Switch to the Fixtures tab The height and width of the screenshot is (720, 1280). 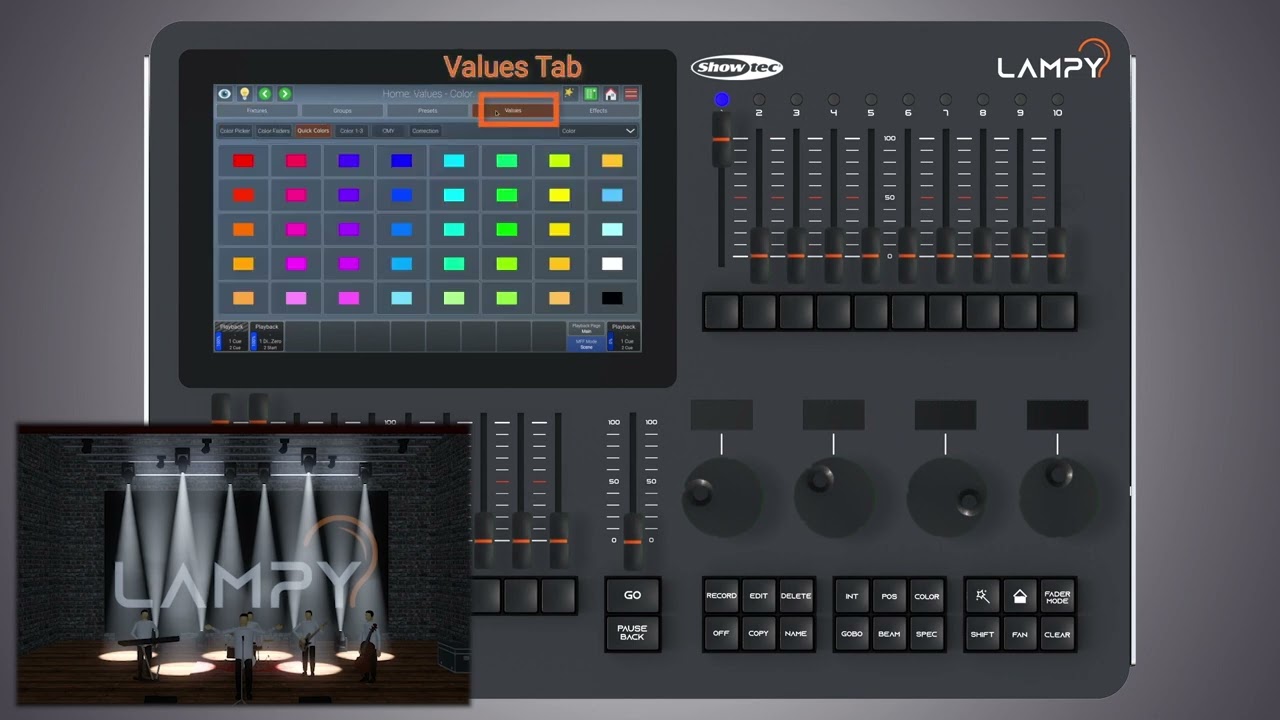[x=257, y=111]
